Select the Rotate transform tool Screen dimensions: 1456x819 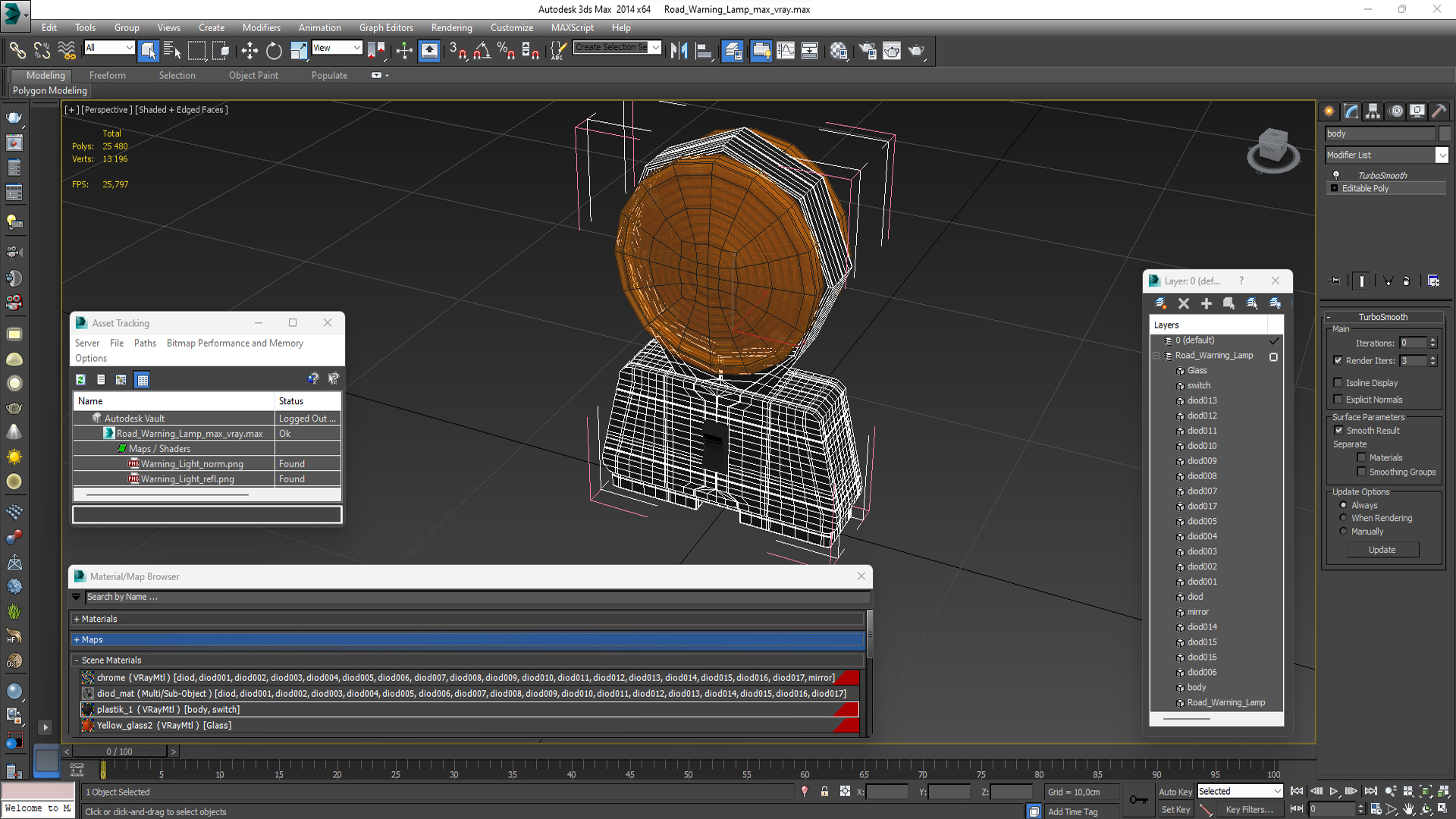pyautogui.click(x=274, y=51)
